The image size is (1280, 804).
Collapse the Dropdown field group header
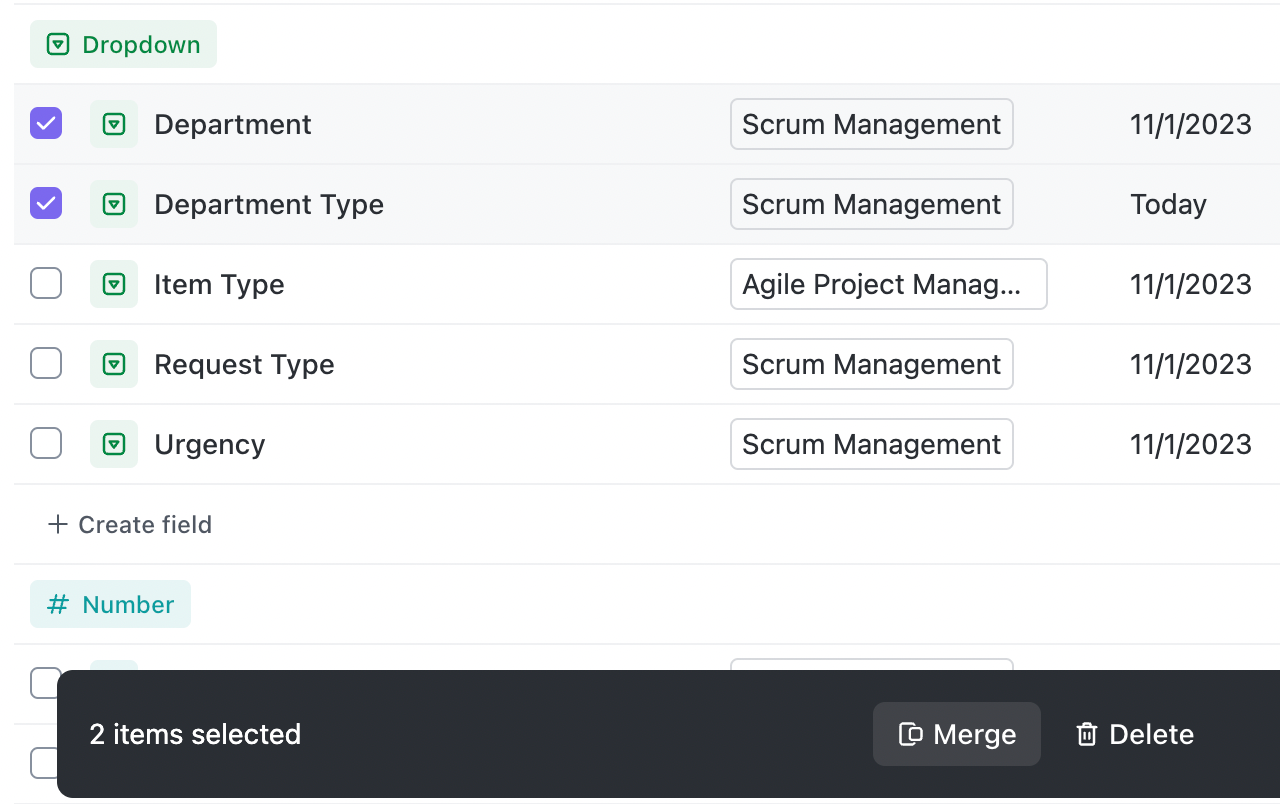tap(123, 44)
